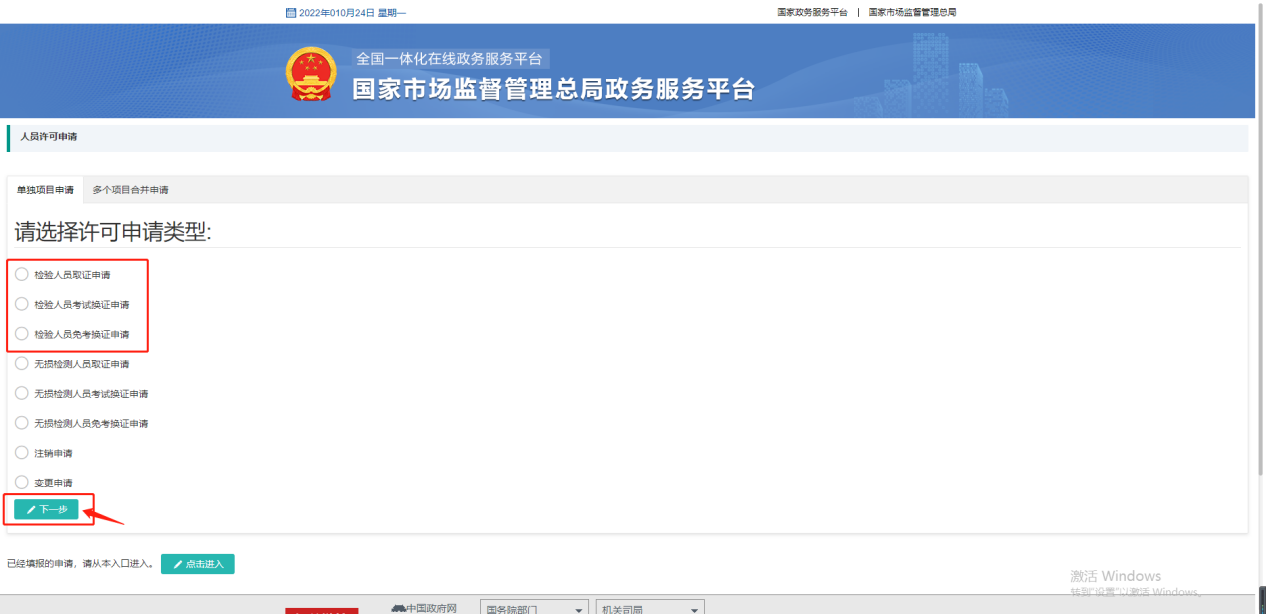The image size is (1266, 614).
Task: Select 无损检测人员取证申请 radio option
Action: (x=22, y=364)
